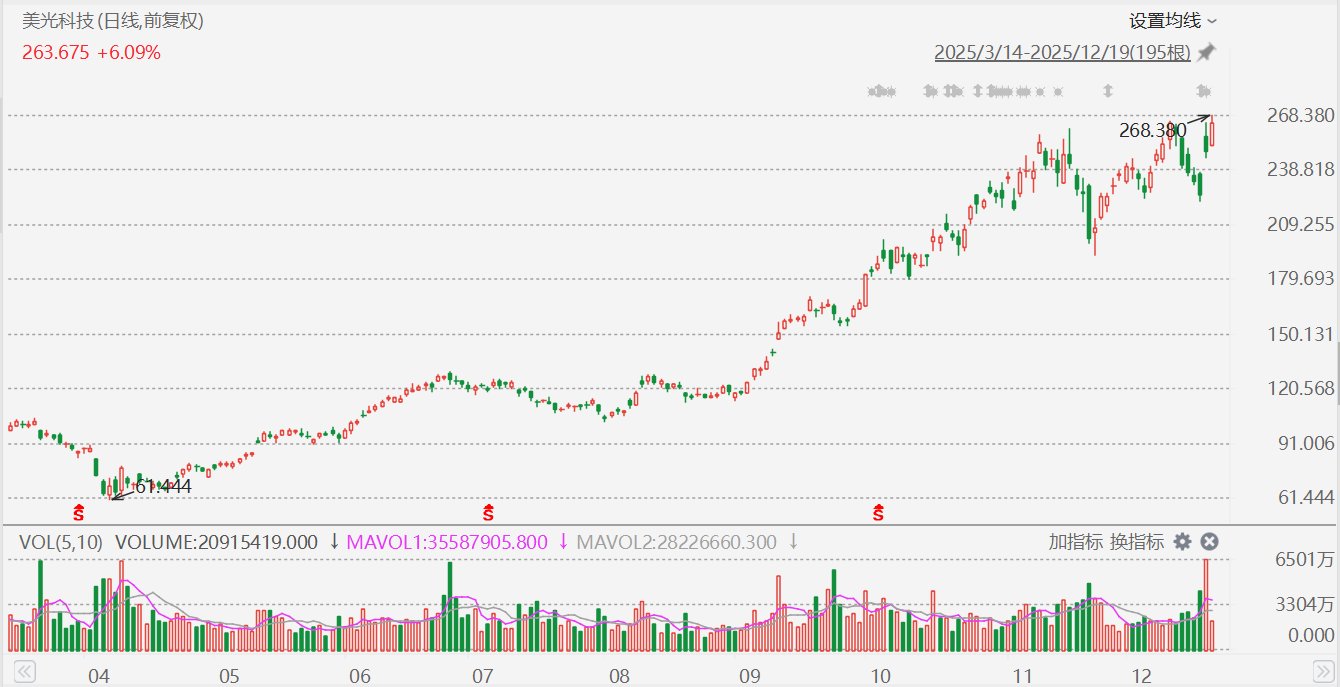Click the rightmost gray event marker above chart
The width and height of the screenshot is (1340, 687).
click(1204, 92)
